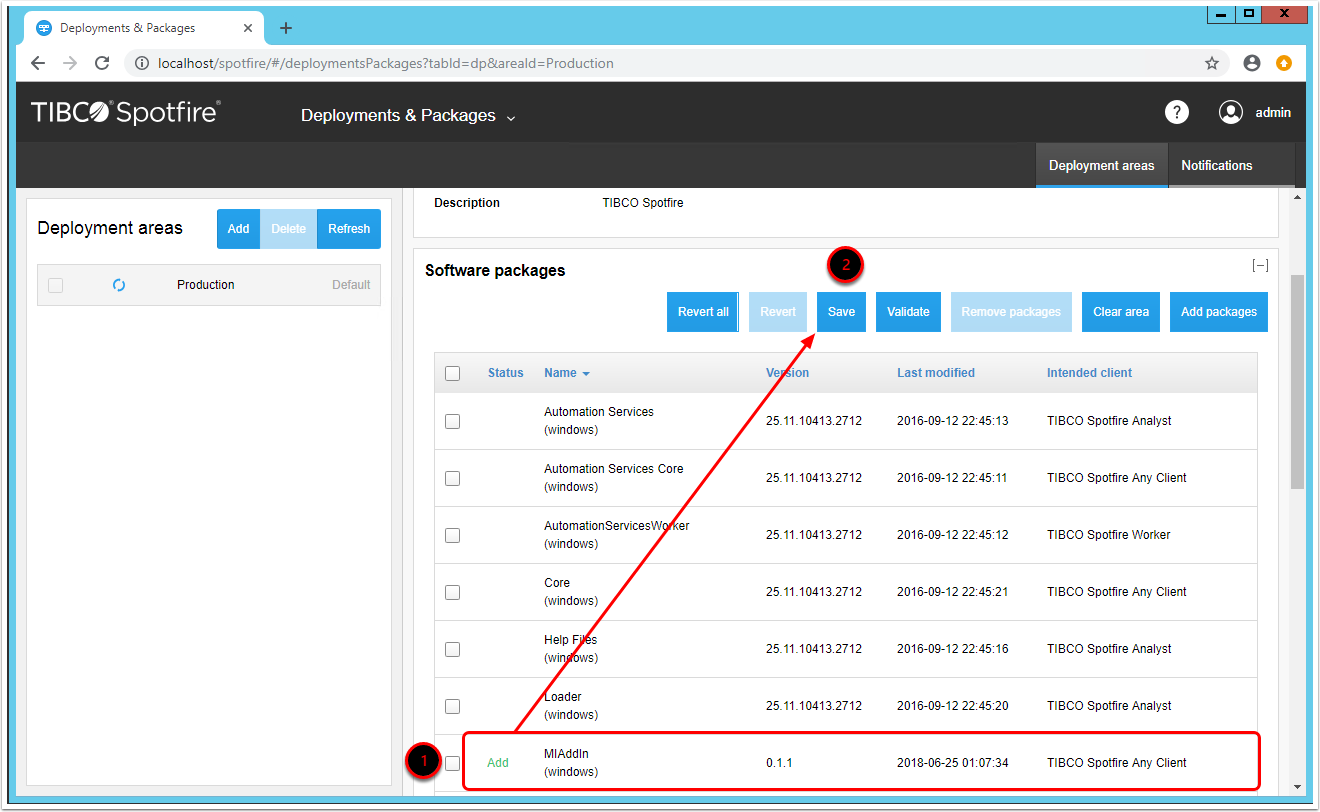Open a new browser tab
The height and width of the screenshot is (812, 1320).
(286, 28)
